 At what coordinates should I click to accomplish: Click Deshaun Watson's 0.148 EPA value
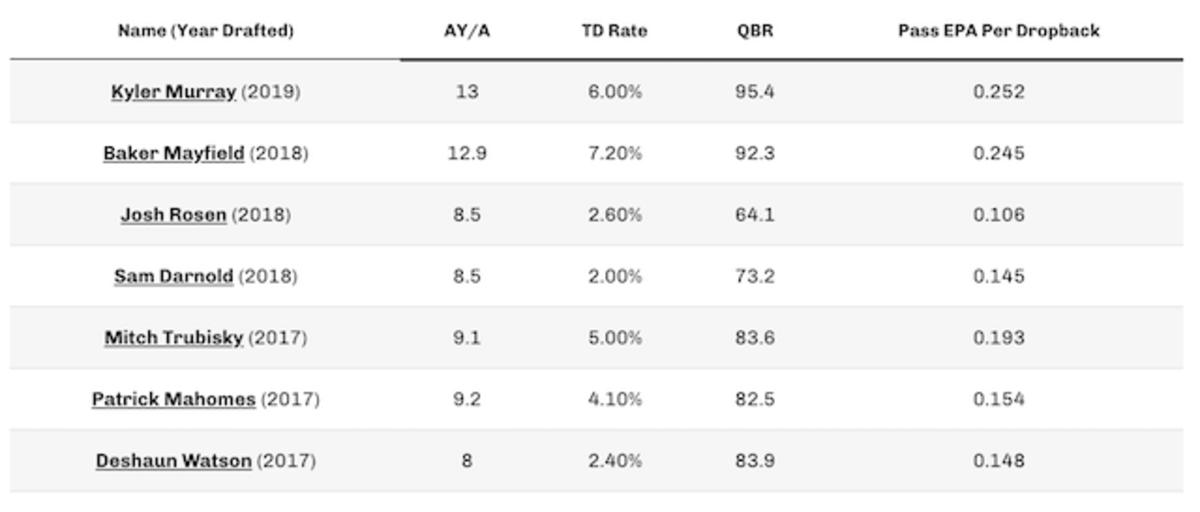998,461
